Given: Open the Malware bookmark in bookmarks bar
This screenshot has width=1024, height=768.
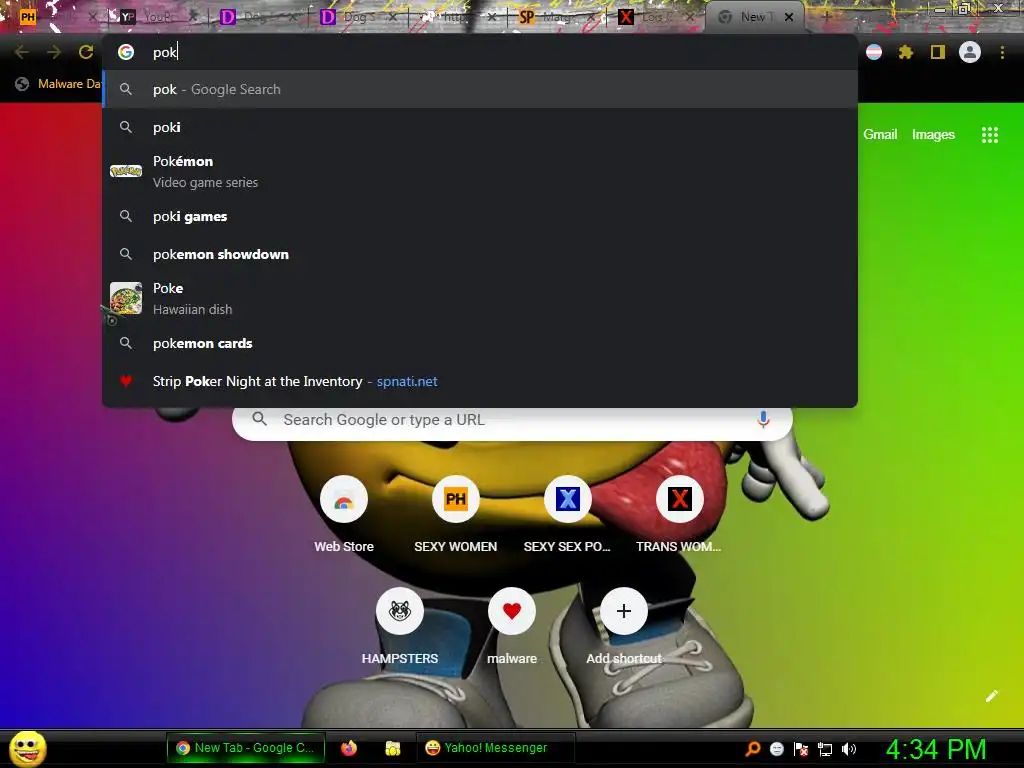Looking at the screenshot, I should (58, 84).
